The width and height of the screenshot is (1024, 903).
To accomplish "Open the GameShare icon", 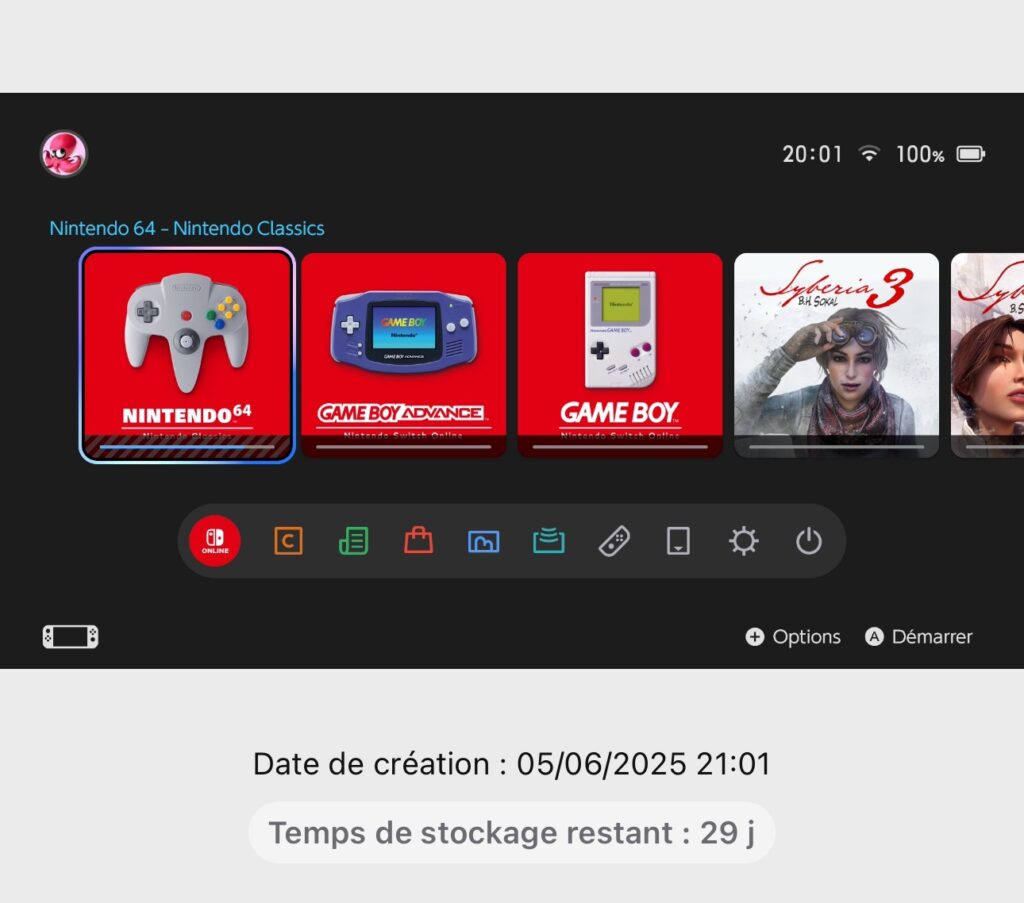I will (x=549, y=541).
